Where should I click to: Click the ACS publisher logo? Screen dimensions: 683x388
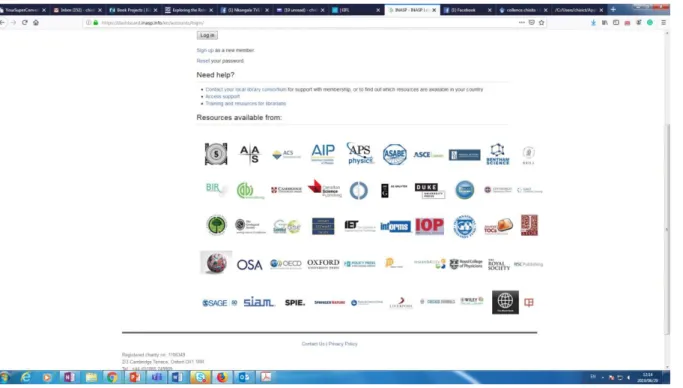(286, 154)
